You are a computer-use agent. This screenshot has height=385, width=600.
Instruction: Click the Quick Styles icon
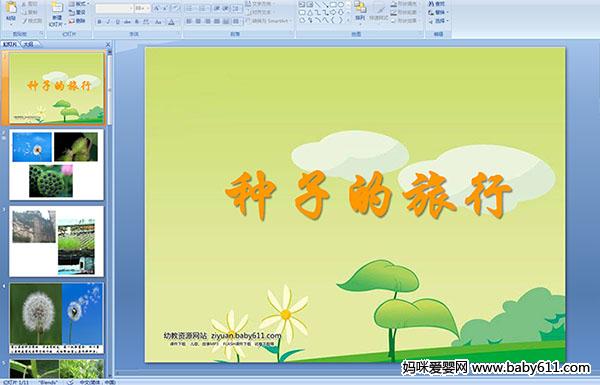[379, 8]
